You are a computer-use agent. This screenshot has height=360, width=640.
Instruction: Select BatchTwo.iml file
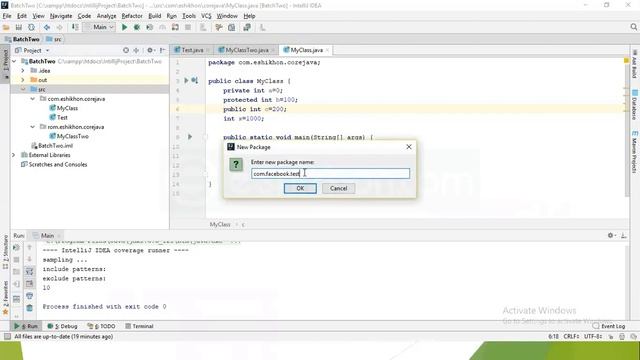[x=52, y=146]
